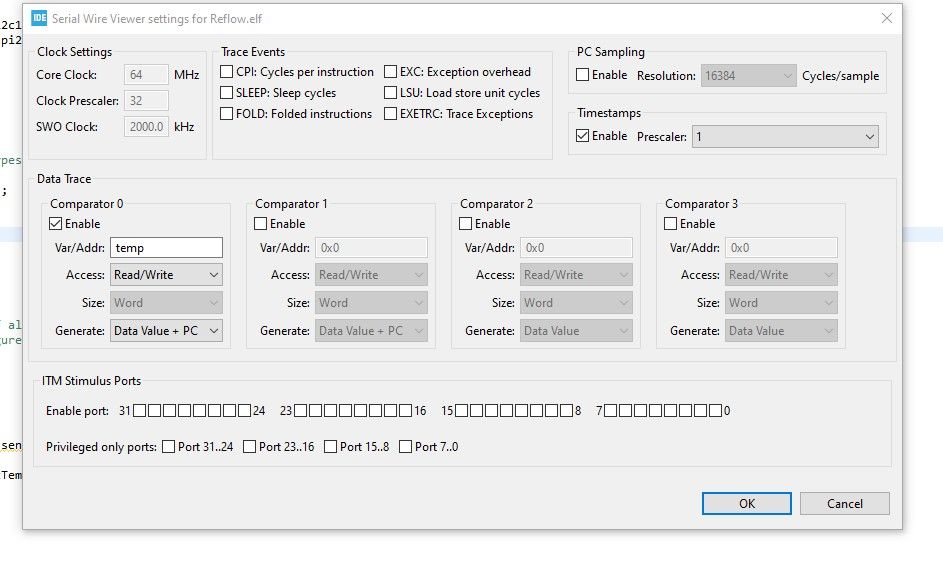This screenshot has height=564, width=943.
Task: Enable ITM stimulus port 31
Action: (140, 411)
